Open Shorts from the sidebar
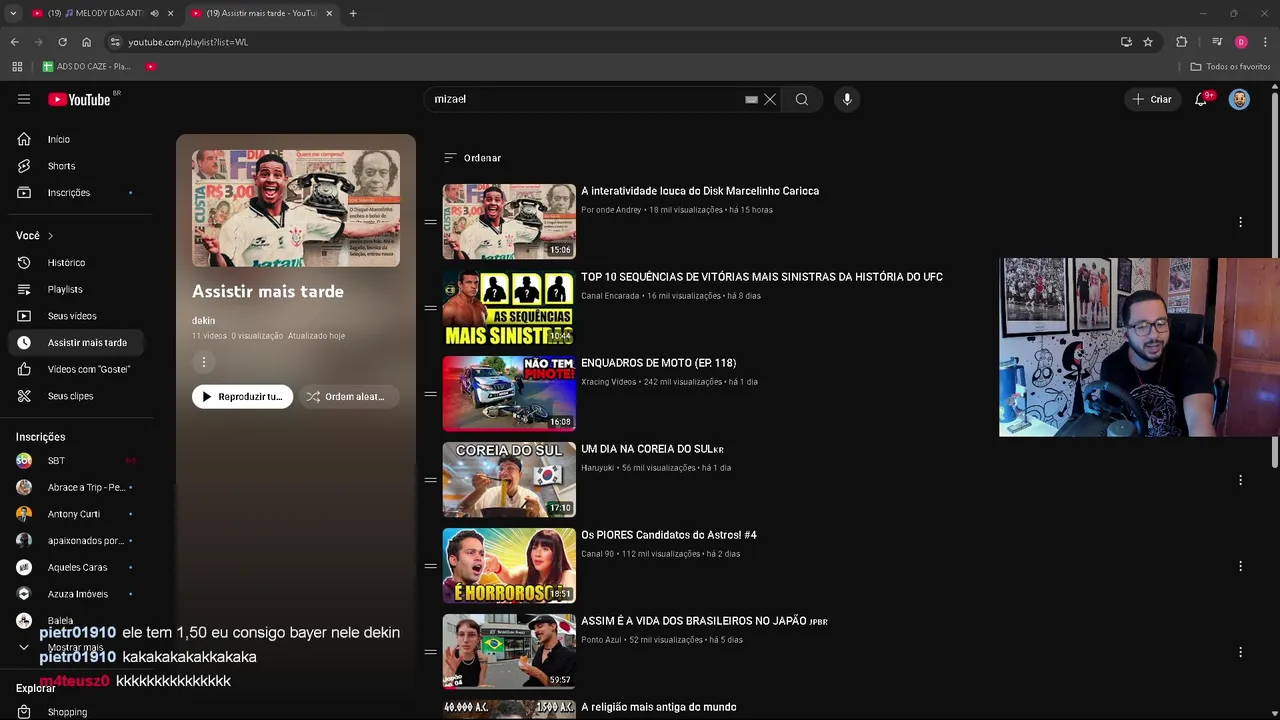 (77, 166)
